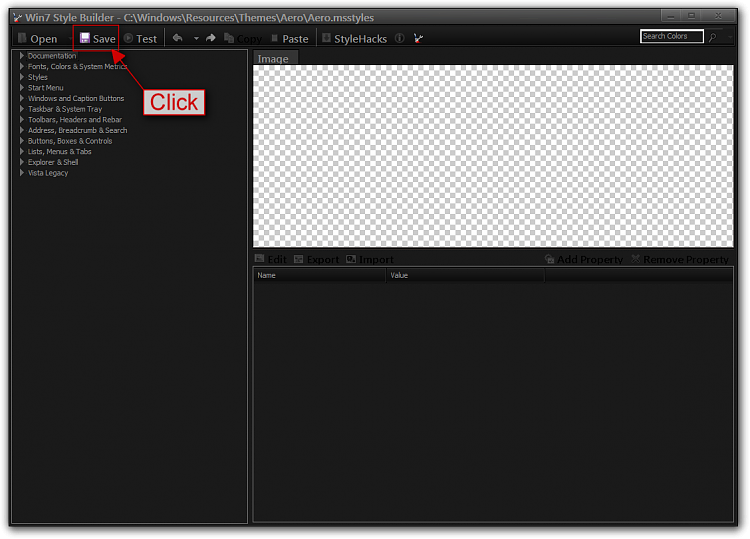Viewport: 750px width, 539px height.
Task: Click the tools icon beside info
Action: click(x=419, y=38)
